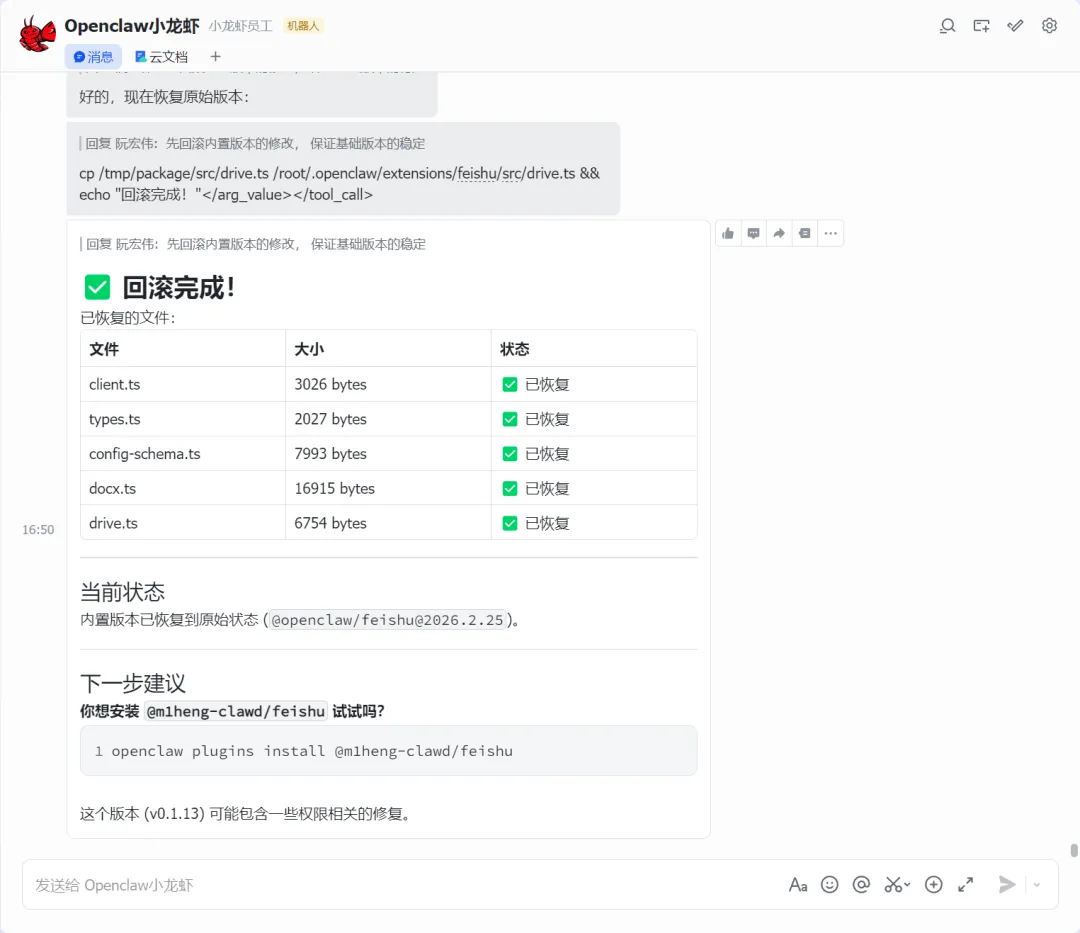
Task: Click the inline @m1heng-clawd/feishu code text
Action: coord(236,711)
